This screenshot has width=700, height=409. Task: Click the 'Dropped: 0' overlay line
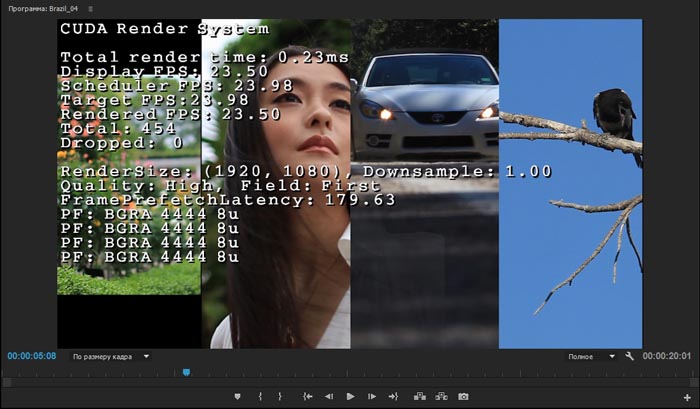pos(121,143)
